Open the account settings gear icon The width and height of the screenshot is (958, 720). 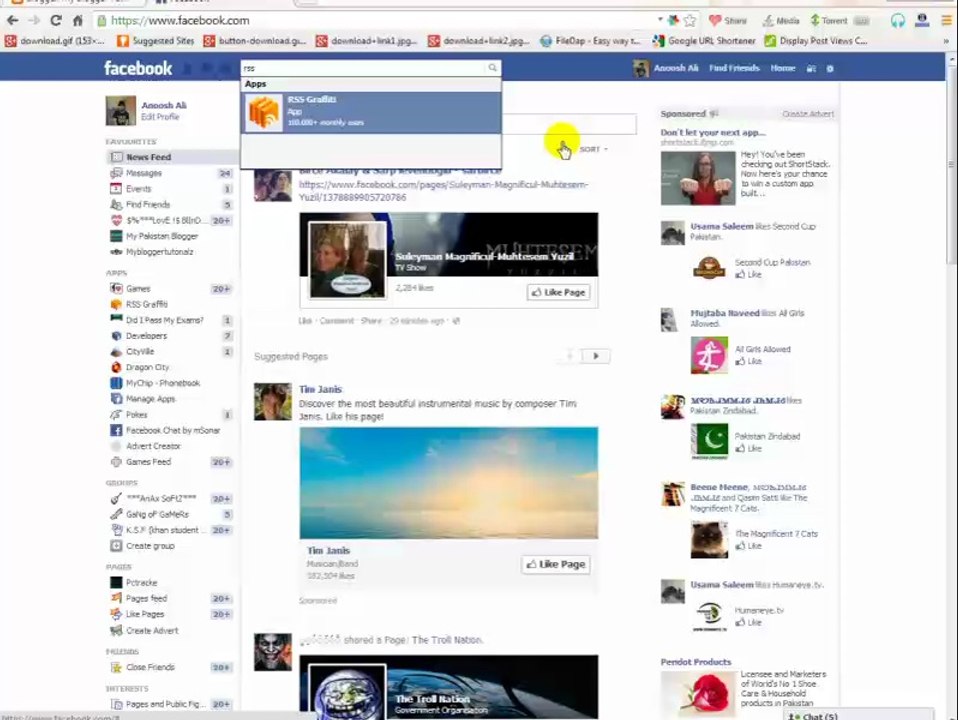click(x=830, y=68)
